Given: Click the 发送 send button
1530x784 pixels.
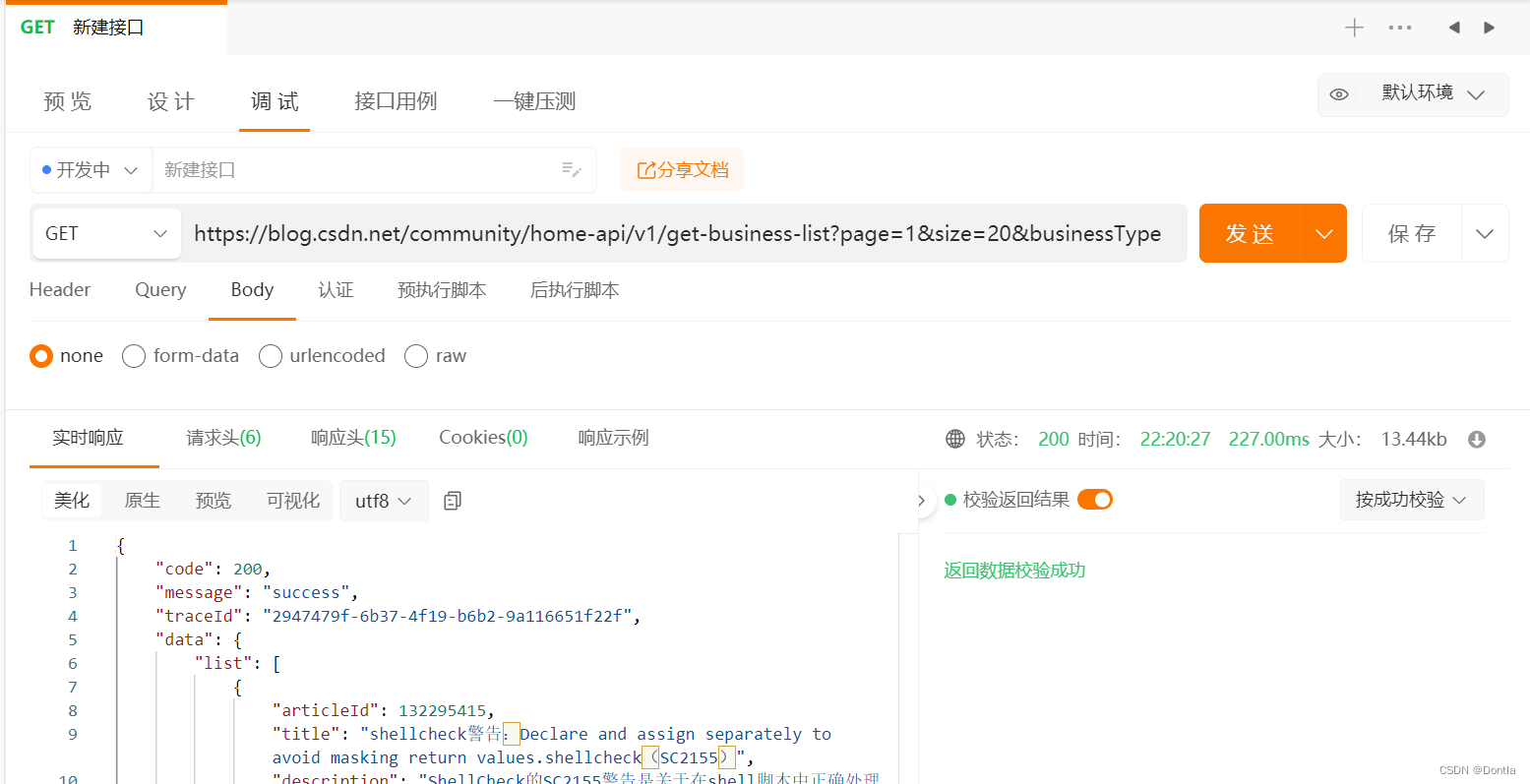Looking at the screenshot, I should click(x=1250, y=233).
